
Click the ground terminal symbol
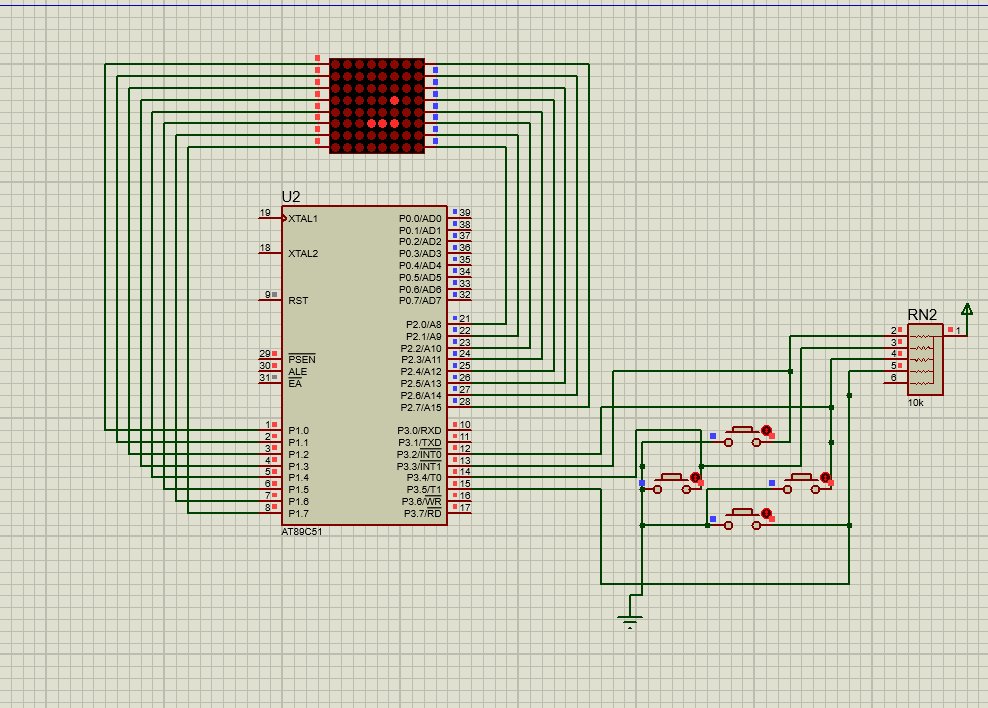point(629,619)
